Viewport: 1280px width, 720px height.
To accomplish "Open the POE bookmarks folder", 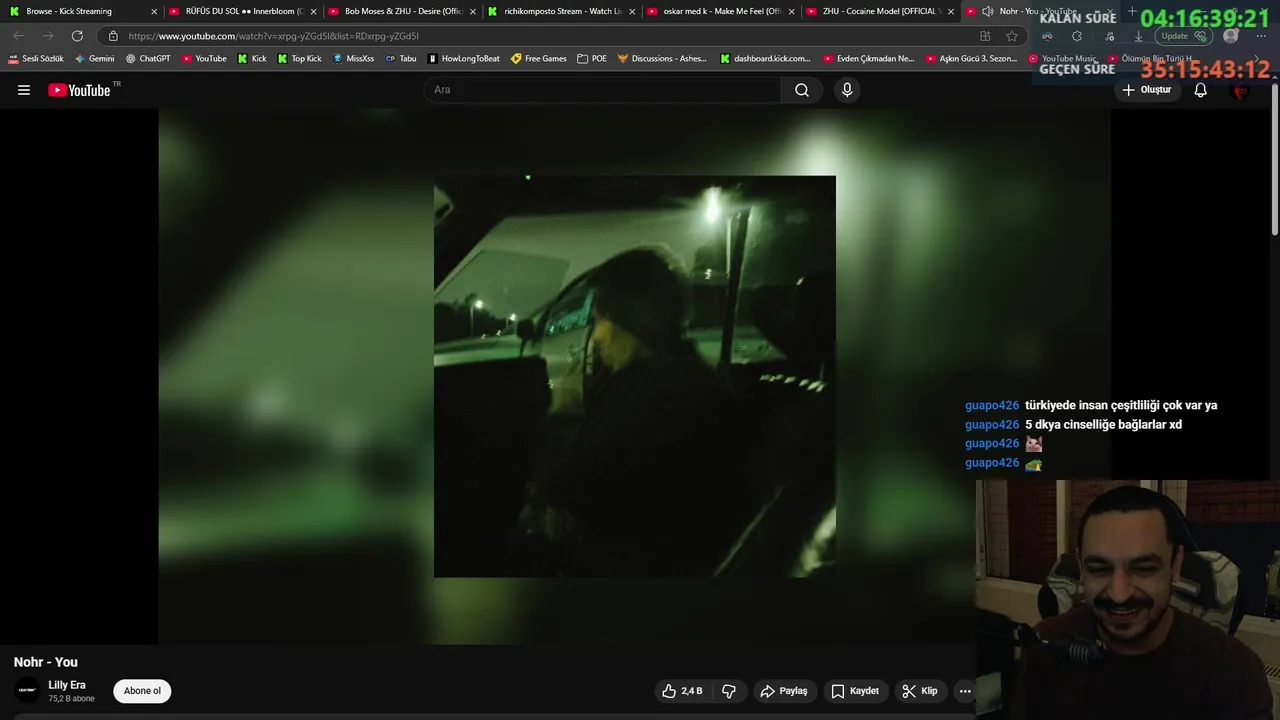I will [x=592, y=59].
